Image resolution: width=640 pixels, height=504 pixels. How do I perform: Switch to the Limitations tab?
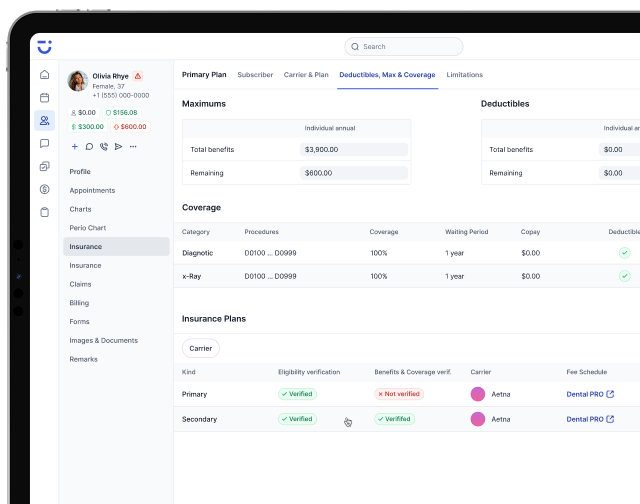coord(464,75)
